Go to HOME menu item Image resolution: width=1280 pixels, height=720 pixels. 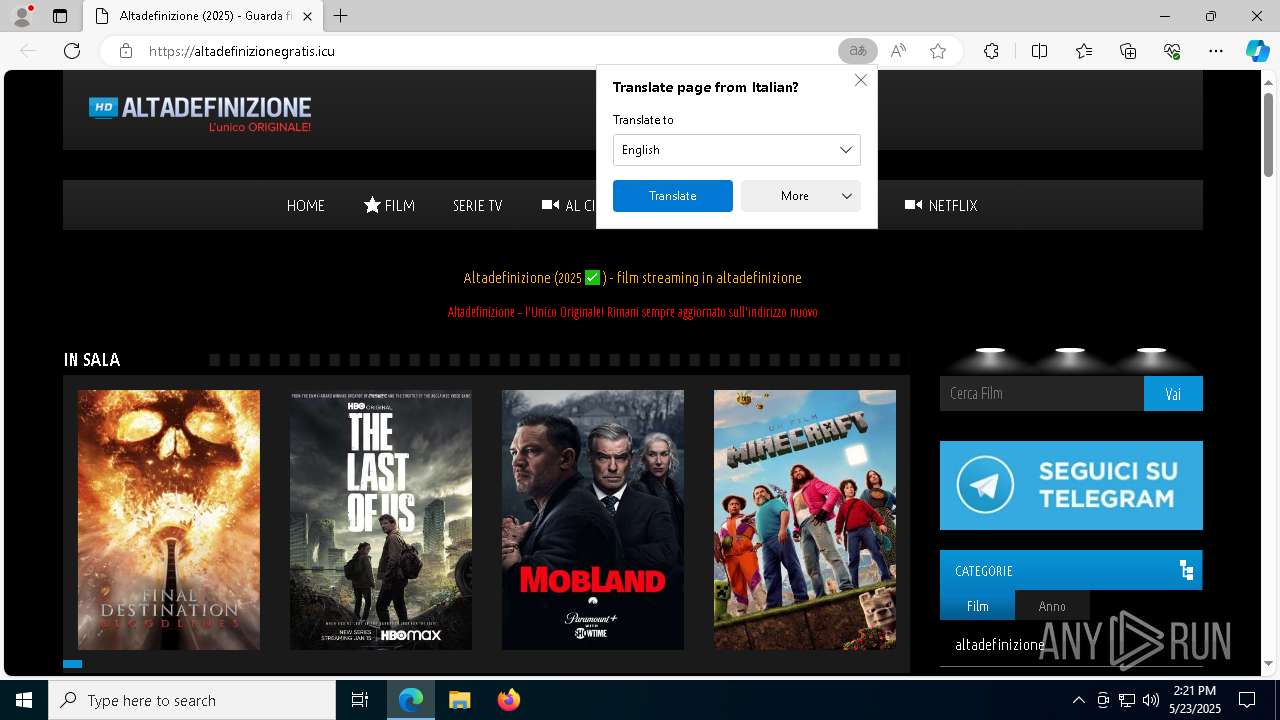pyautogui.click(x=306, y=205)
